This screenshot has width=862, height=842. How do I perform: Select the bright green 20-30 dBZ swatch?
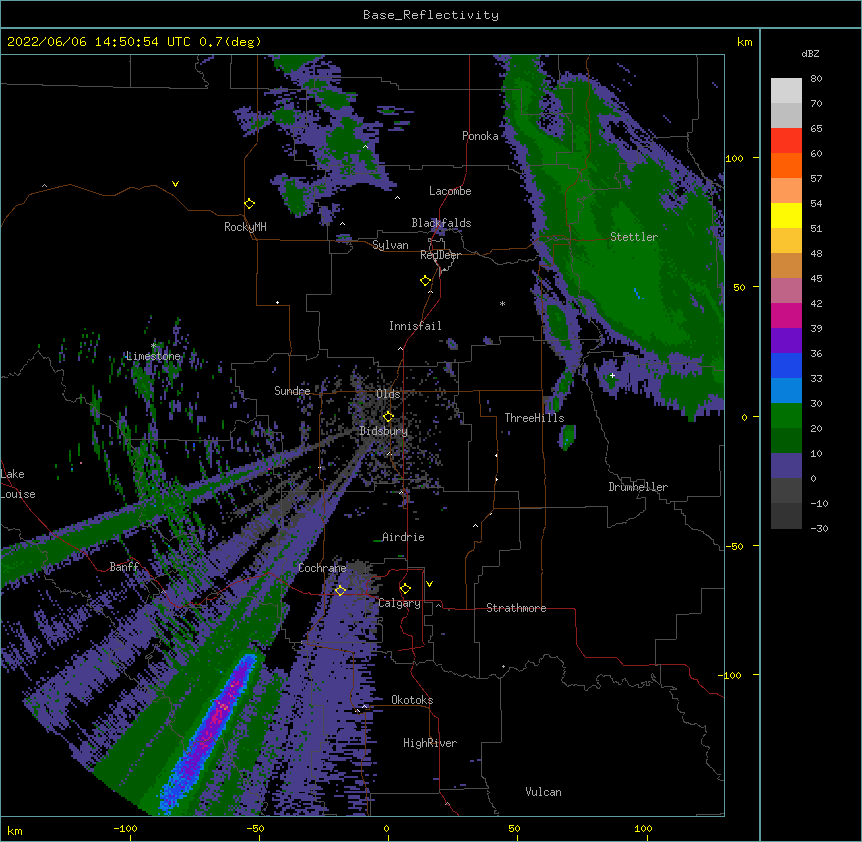coord(786,416)
